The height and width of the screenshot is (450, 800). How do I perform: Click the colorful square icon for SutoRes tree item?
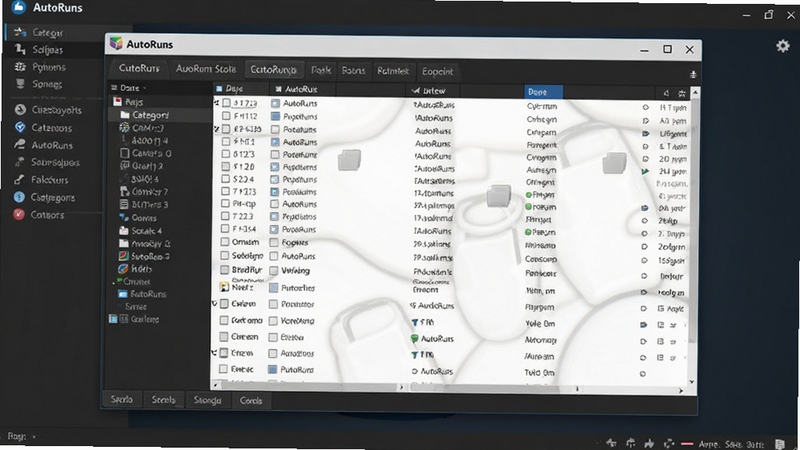coord(123,256)
